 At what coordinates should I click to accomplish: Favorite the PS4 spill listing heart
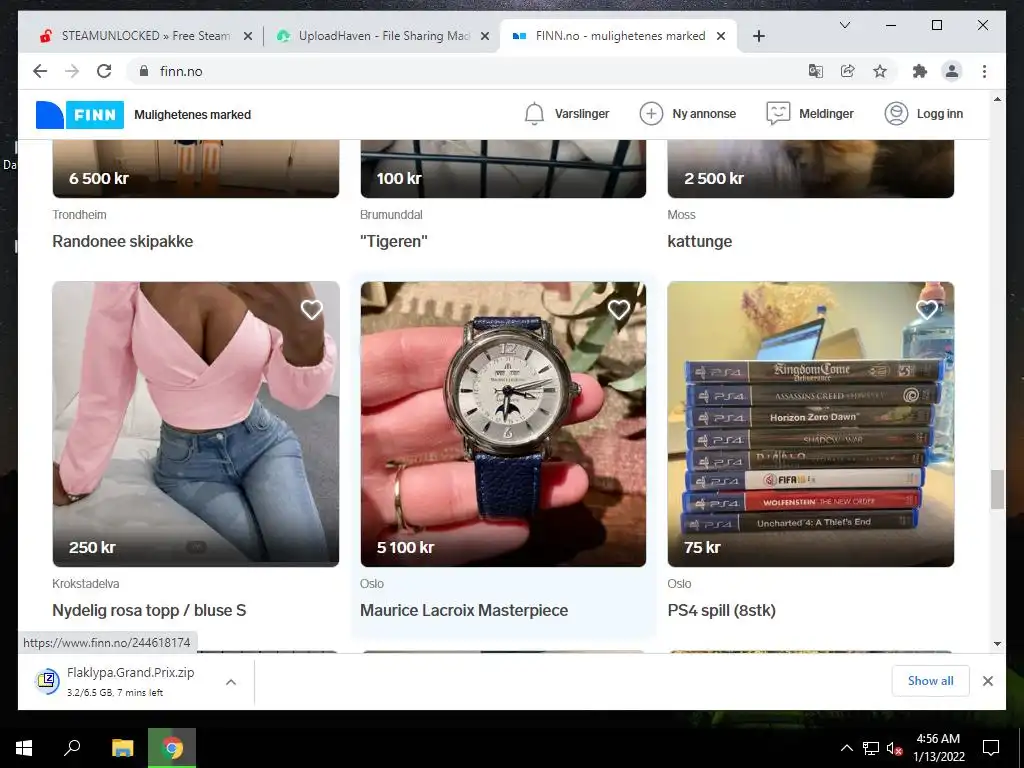(x=927, y=310)
